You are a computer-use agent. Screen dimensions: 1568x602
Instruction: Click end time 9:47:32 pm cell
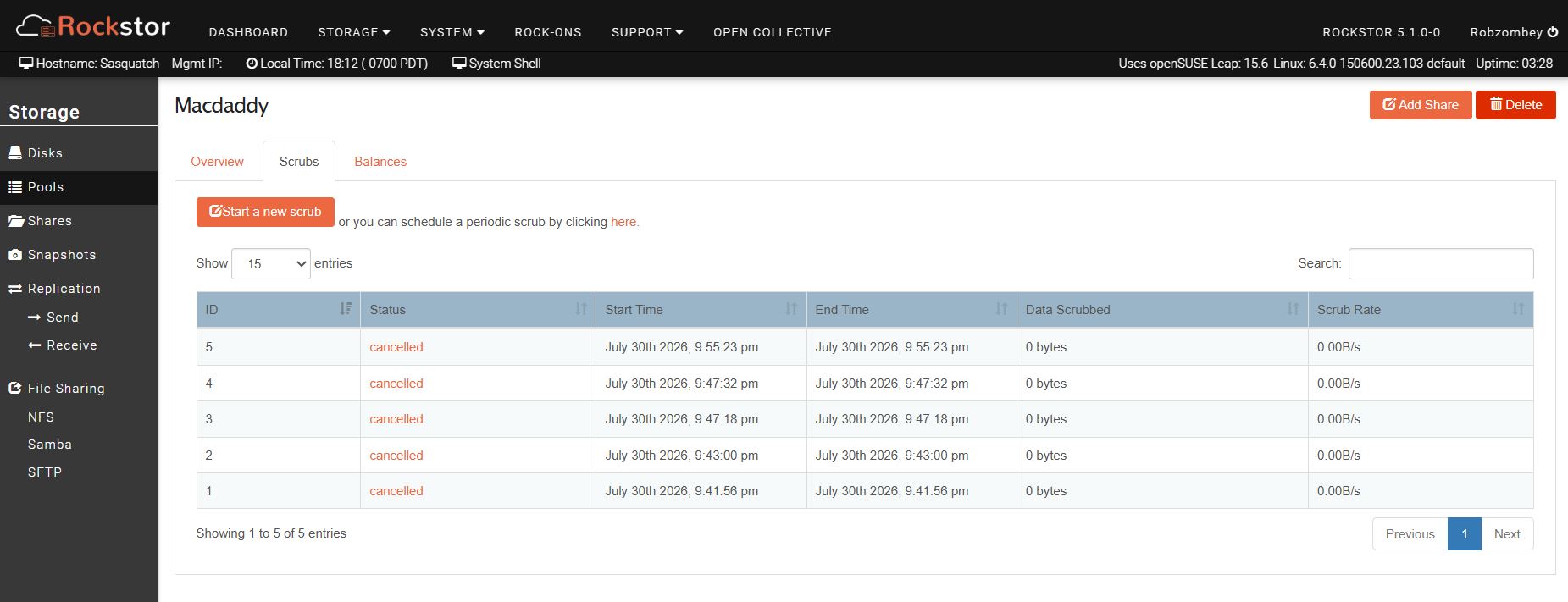[911, 384]
